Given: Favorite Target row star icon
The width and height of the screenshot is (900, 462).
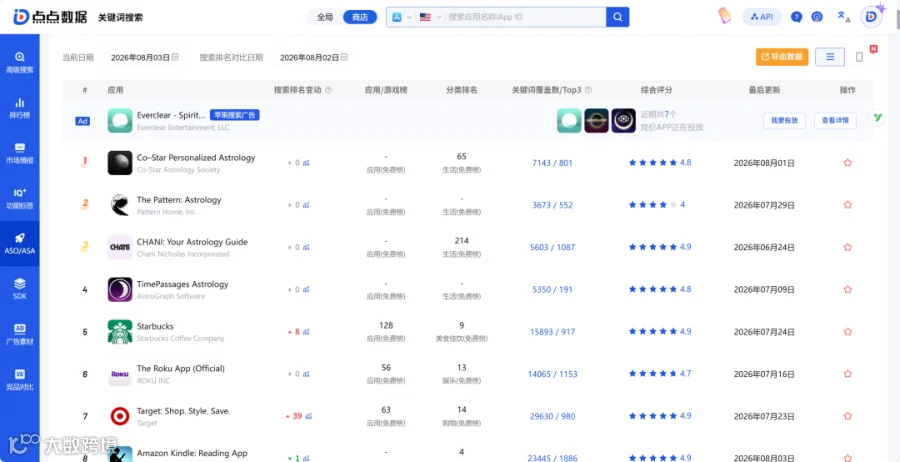Looking at the screenshot, I should tap(847, 416).
